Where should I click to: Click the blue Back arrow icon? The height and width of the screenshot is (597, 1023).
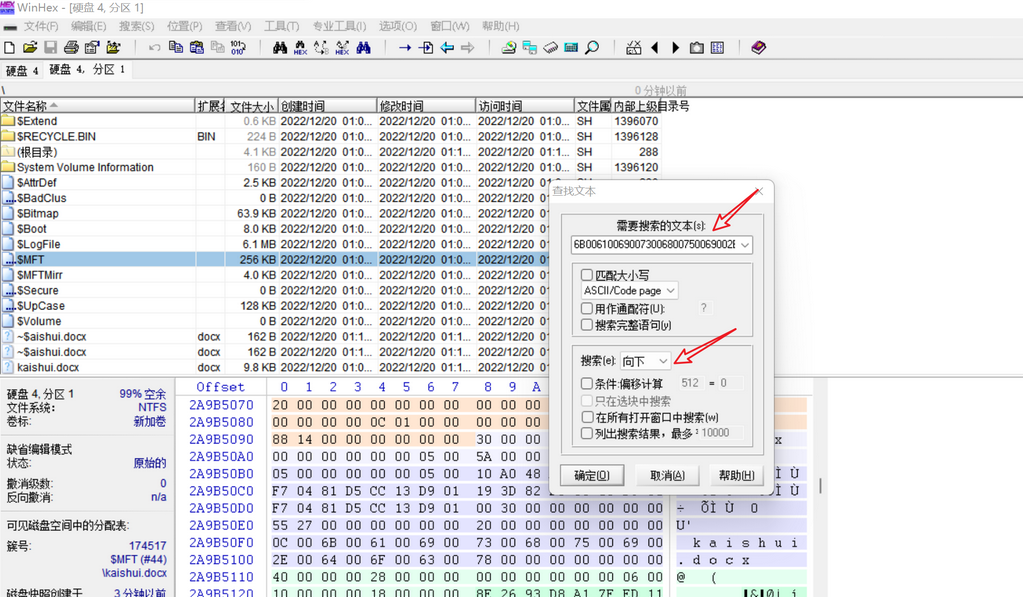447,48
